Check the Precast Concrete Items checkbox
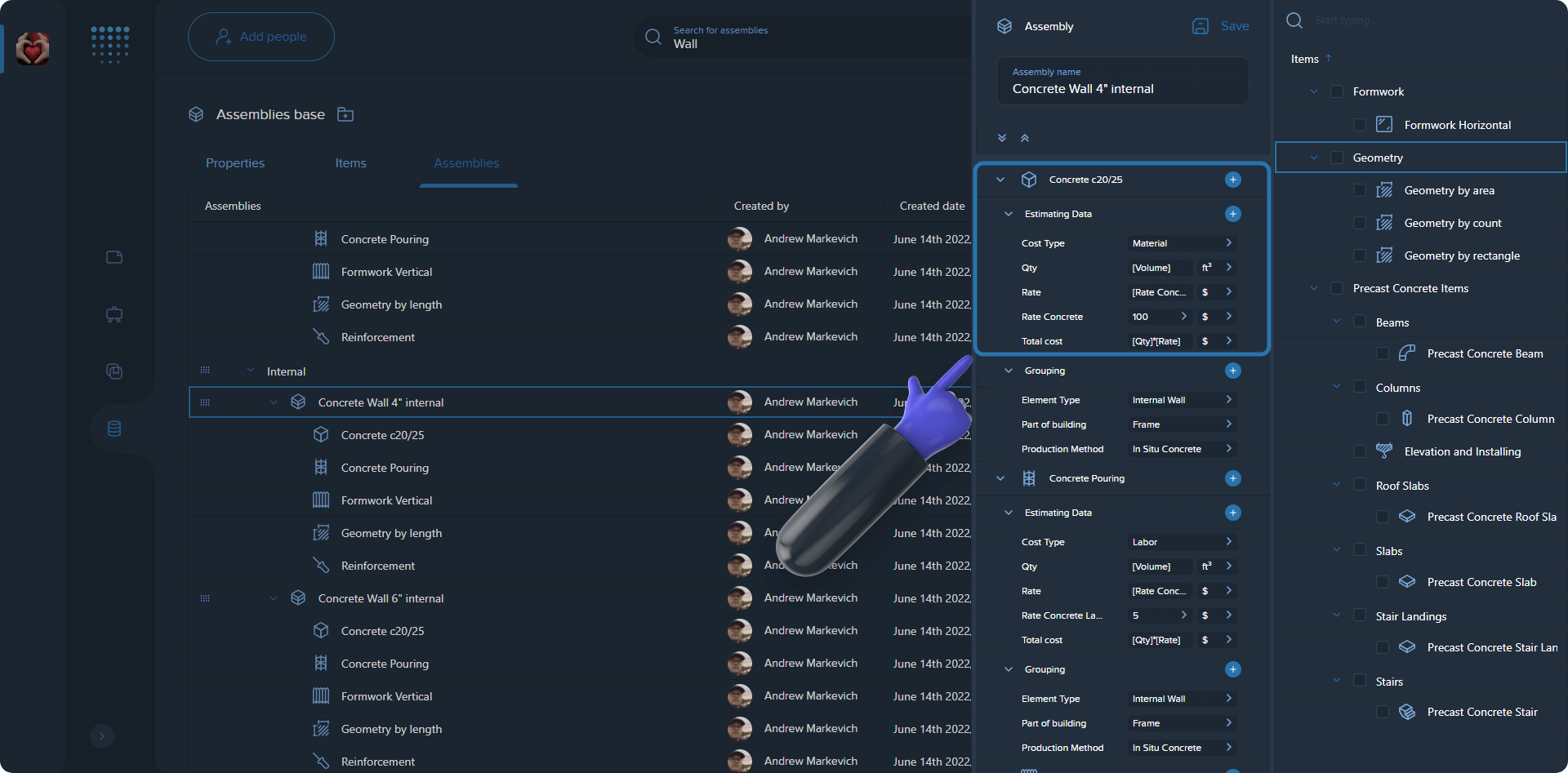Screen dimensions: 1568x773 click(1337, 288)
